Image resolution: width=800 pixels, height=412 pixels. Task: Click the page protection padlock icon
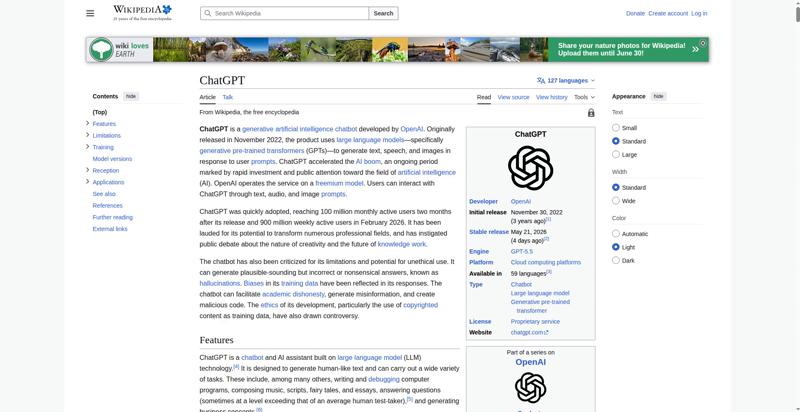point(591,113)
